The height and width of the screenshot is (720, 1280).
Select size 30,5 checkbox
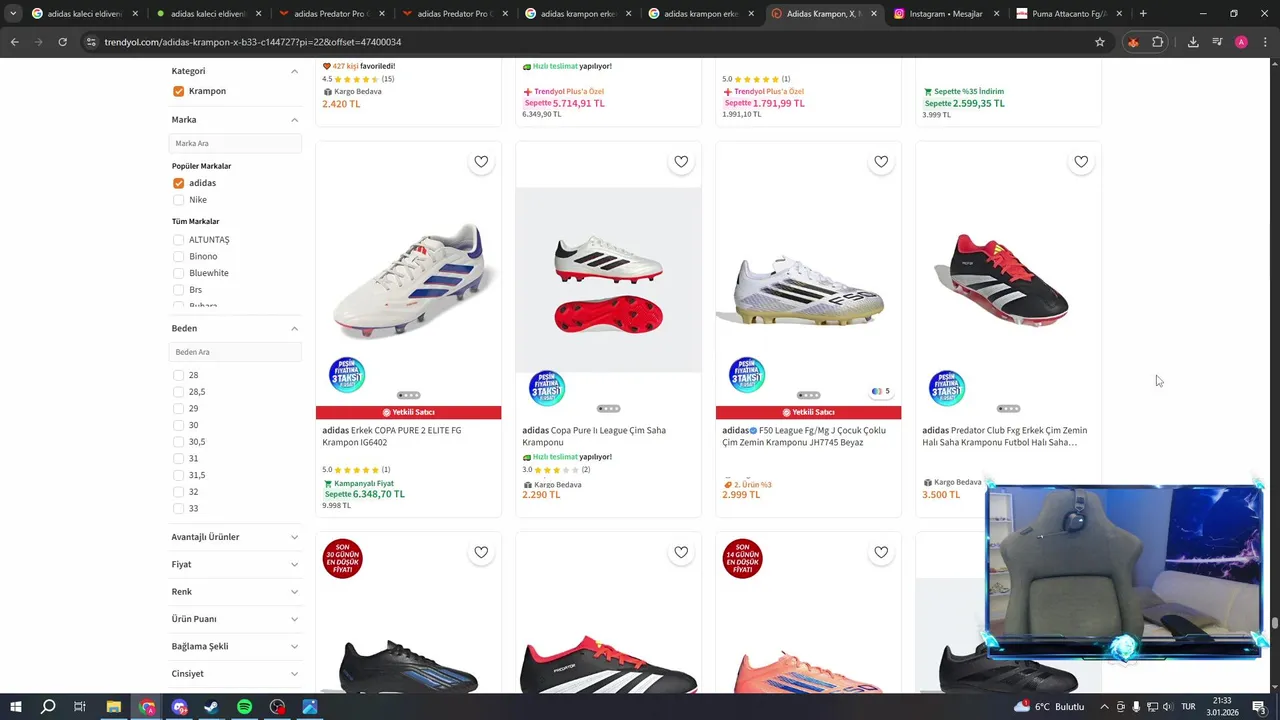point(178,442)
